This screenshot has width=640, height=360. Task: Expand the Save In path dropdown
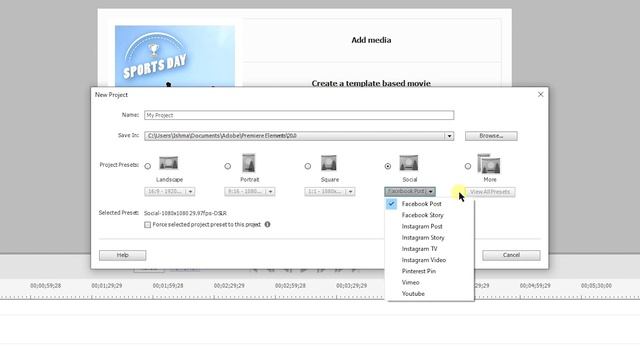coord(449,136)
